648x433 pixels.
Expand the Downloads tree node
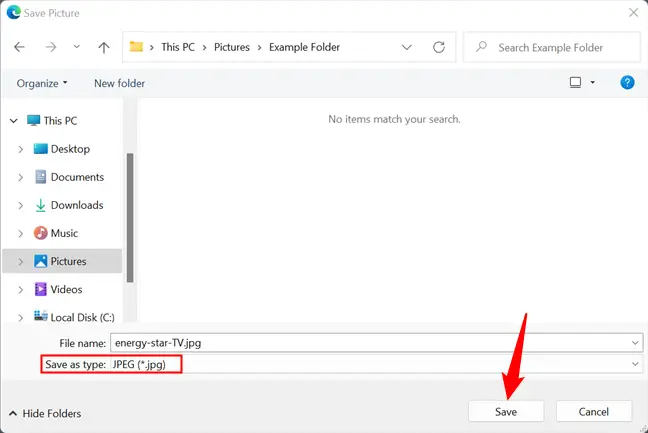[x=21, y=205]
